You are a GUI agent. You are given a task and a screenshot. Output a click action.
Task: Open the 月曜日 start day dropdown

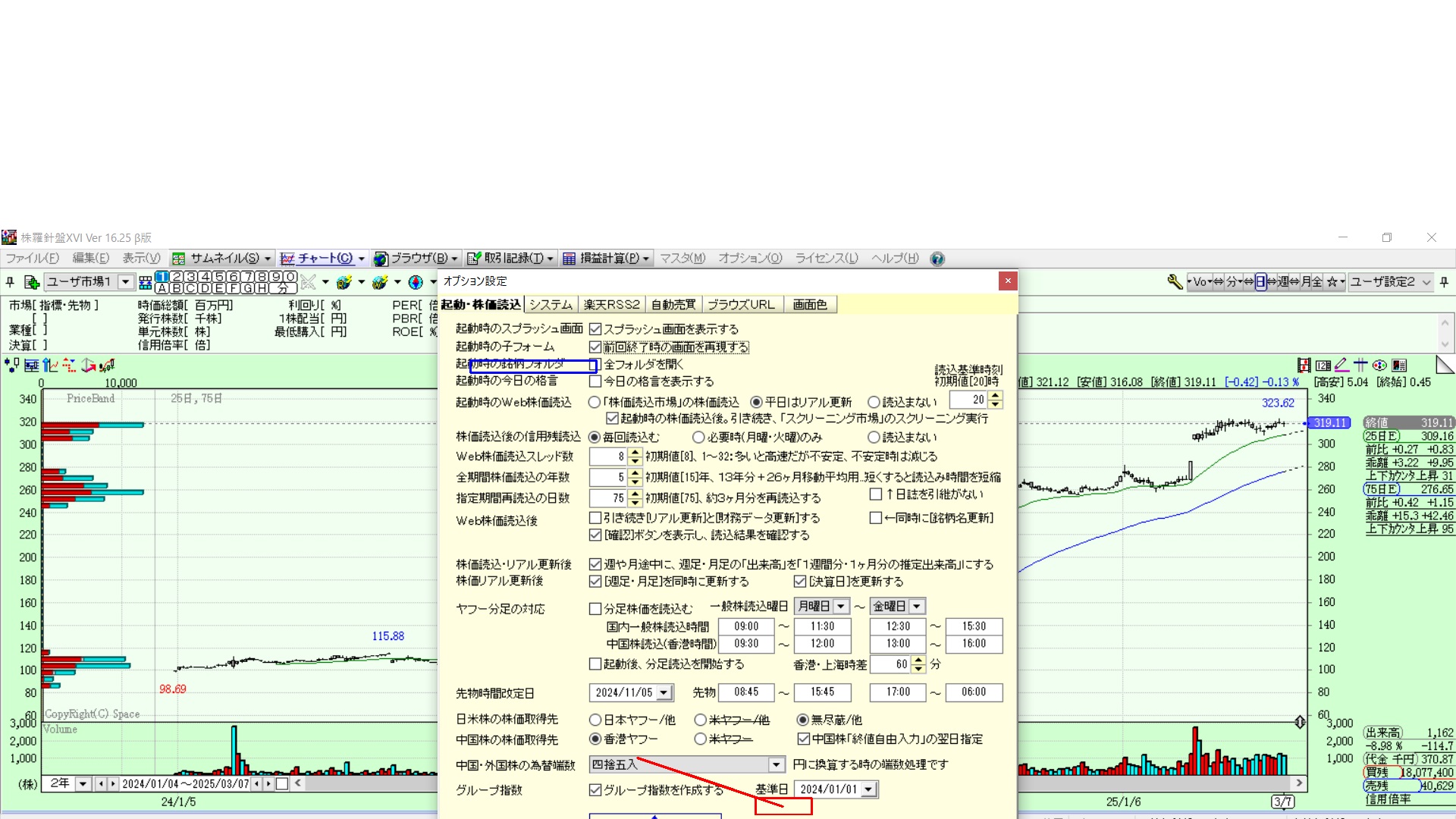[x=841, y=607]
